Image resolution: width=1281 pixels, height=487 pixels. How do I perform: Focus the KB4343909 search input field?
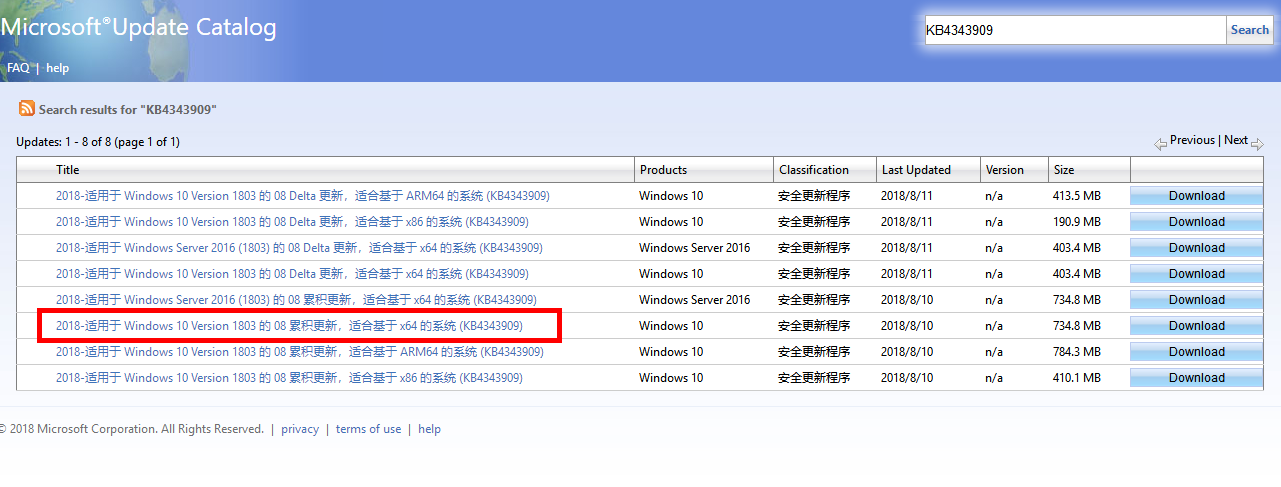1074,30
